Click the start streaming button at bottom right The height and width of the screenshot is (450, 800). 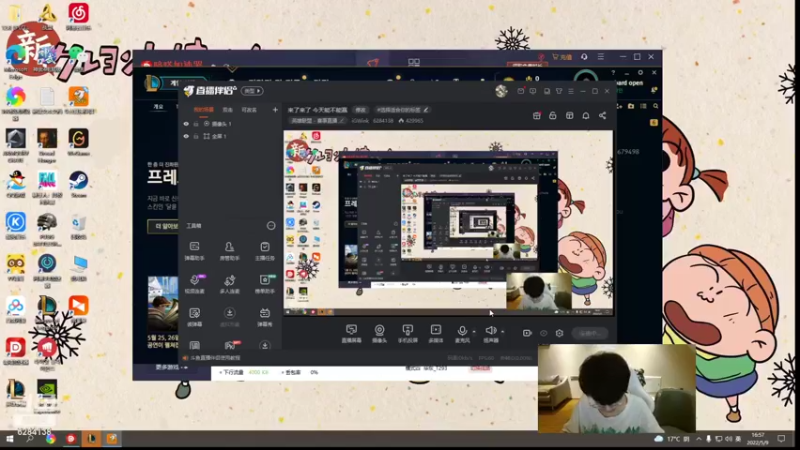pos(590,333)
